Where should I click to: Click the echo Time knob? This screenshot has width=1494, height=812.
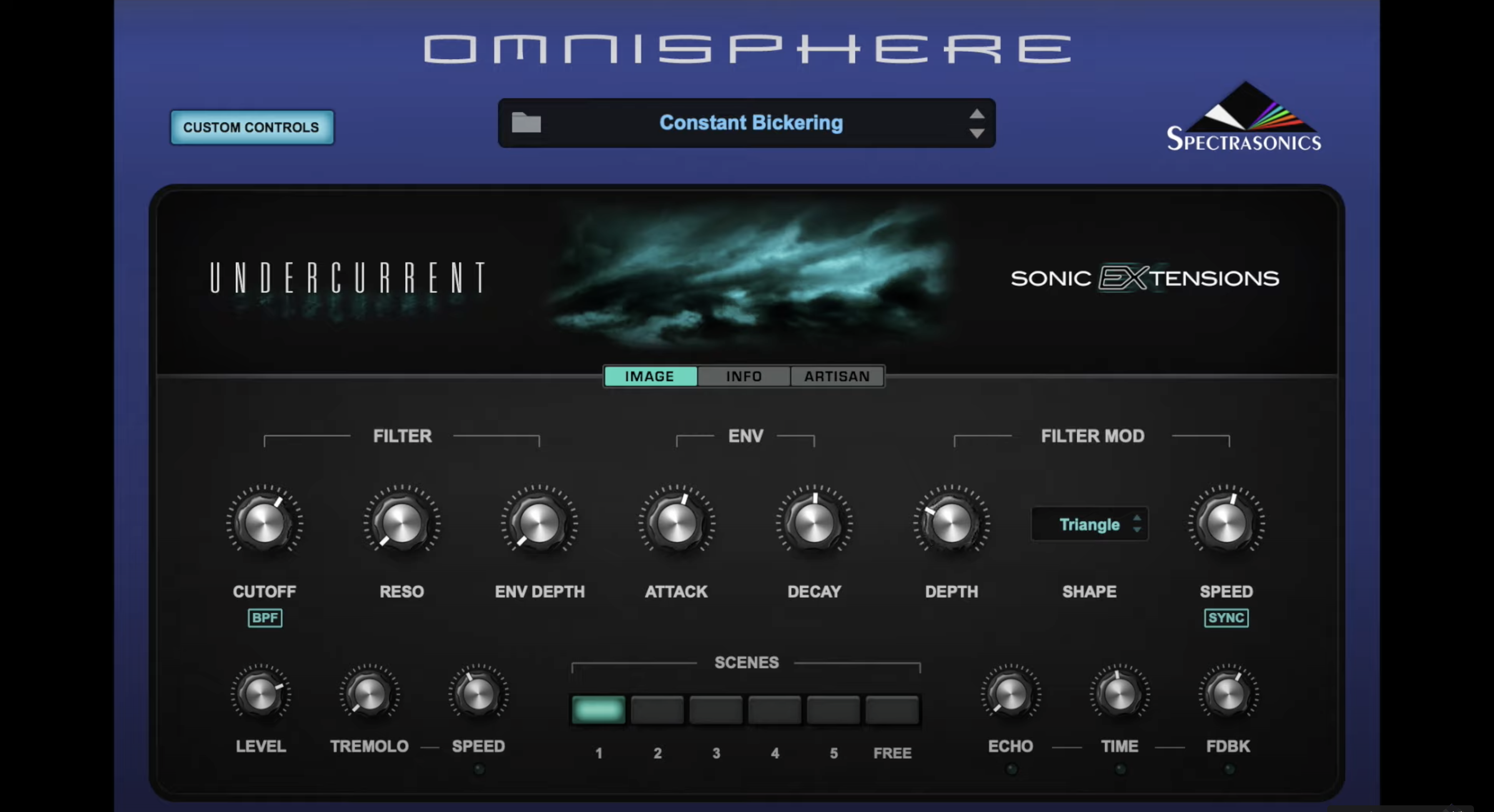click(1120, 694)
